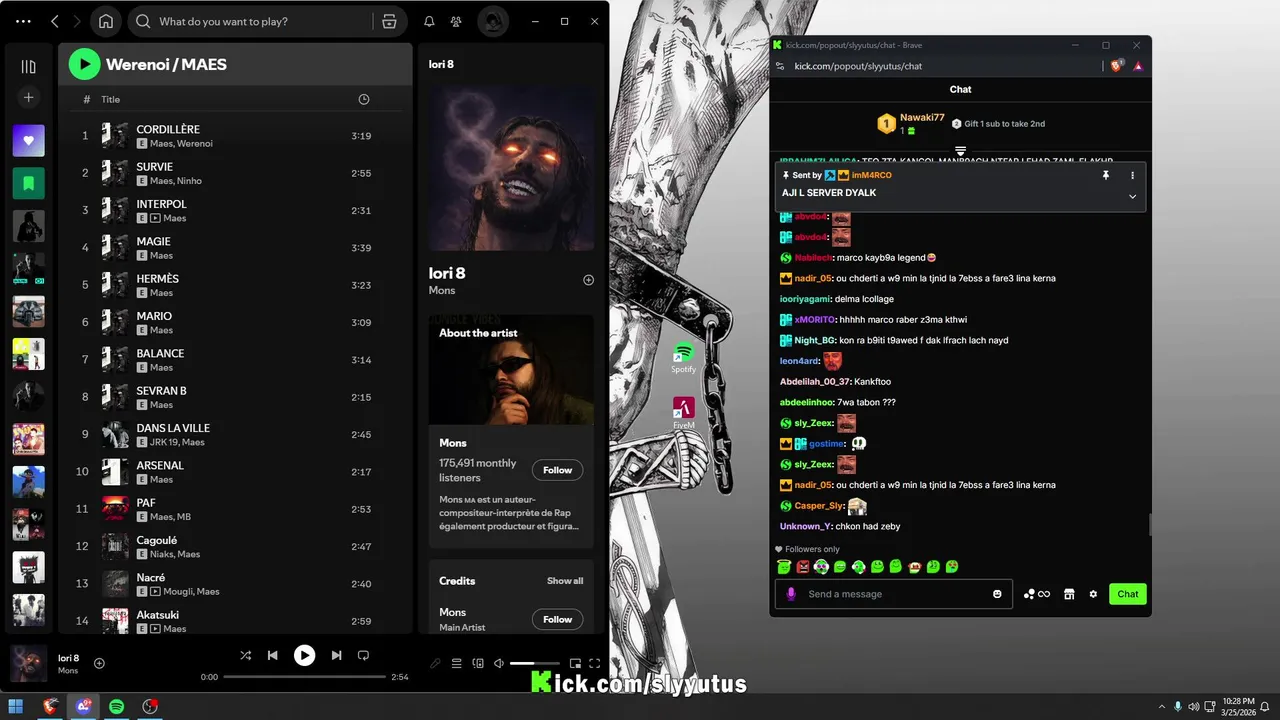Open emote picker smiley icon

point(997,594)
